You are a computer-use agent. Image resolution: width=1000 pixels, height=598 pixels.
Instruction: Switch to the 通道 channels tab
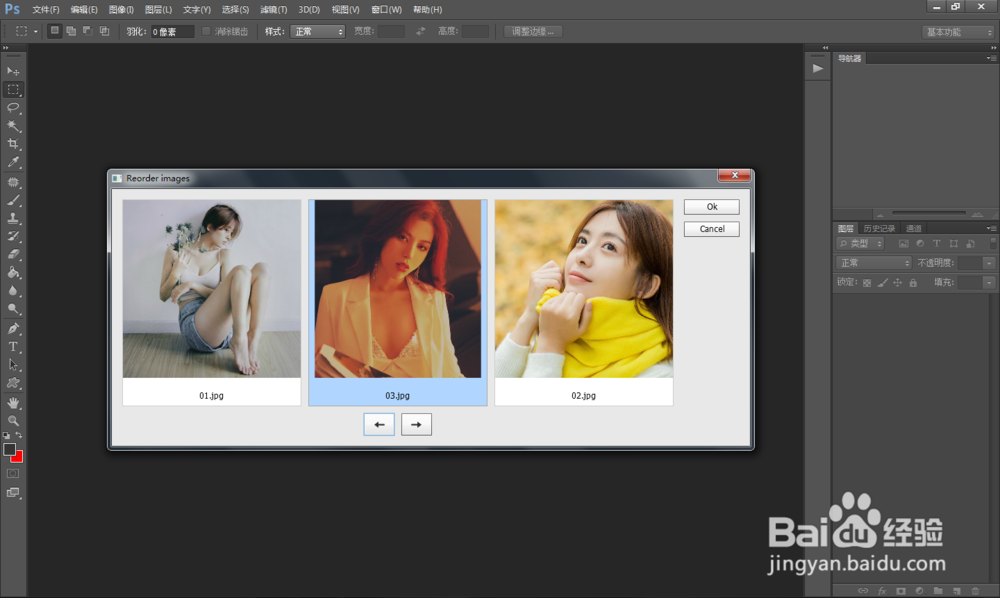point(913,228)
